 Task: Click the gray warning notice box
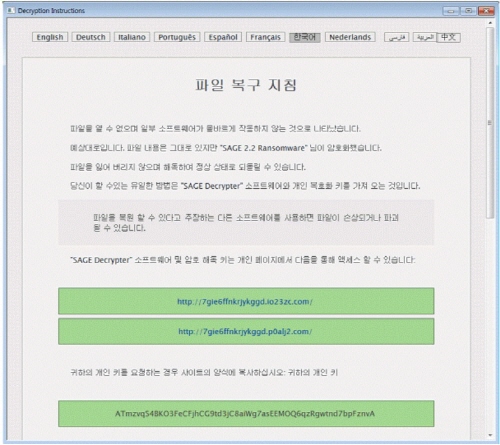click(x=246, y=222)
